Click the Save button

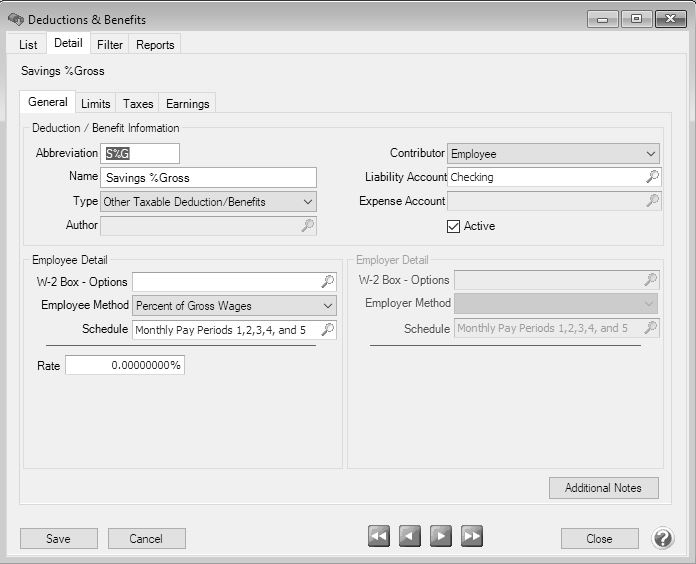(x=58, y=539)
